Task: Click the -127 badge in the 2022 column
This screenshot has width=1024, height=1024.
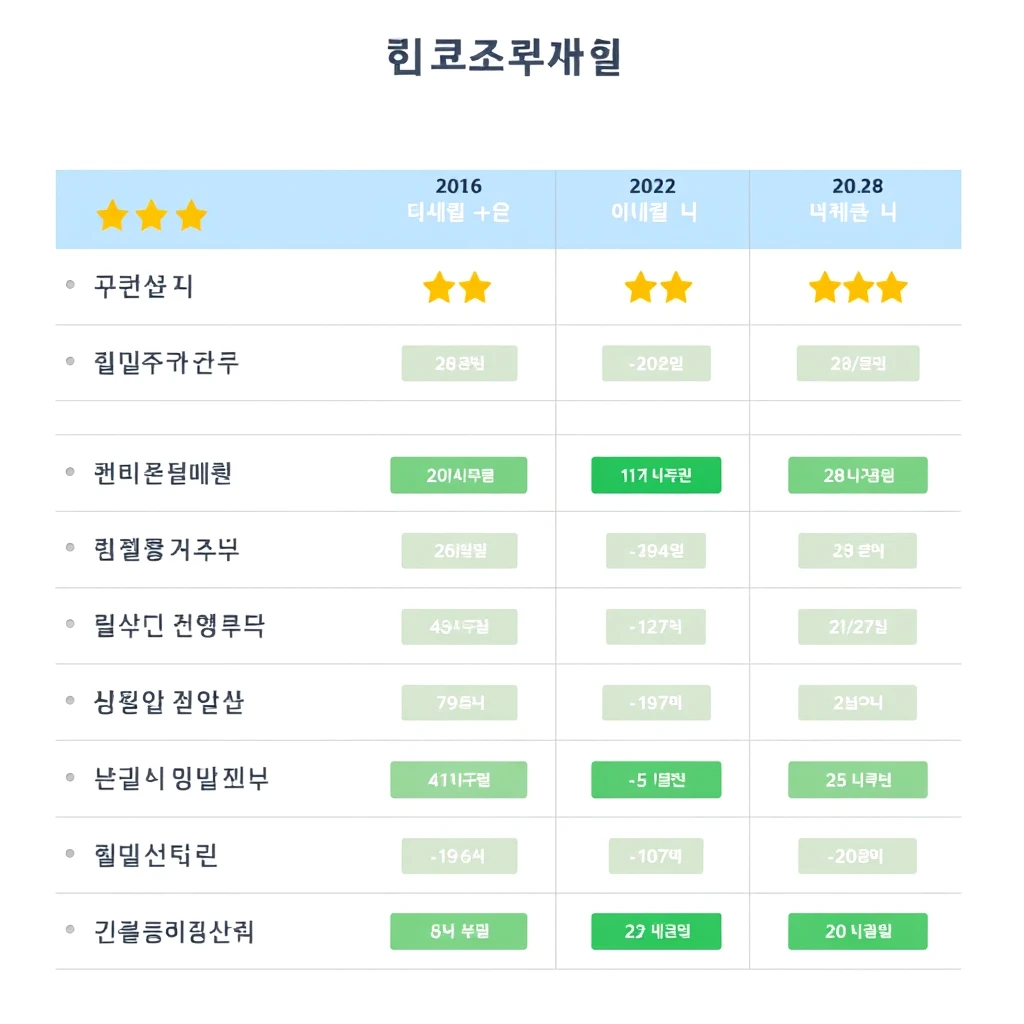Action: (x=656, y=627)
